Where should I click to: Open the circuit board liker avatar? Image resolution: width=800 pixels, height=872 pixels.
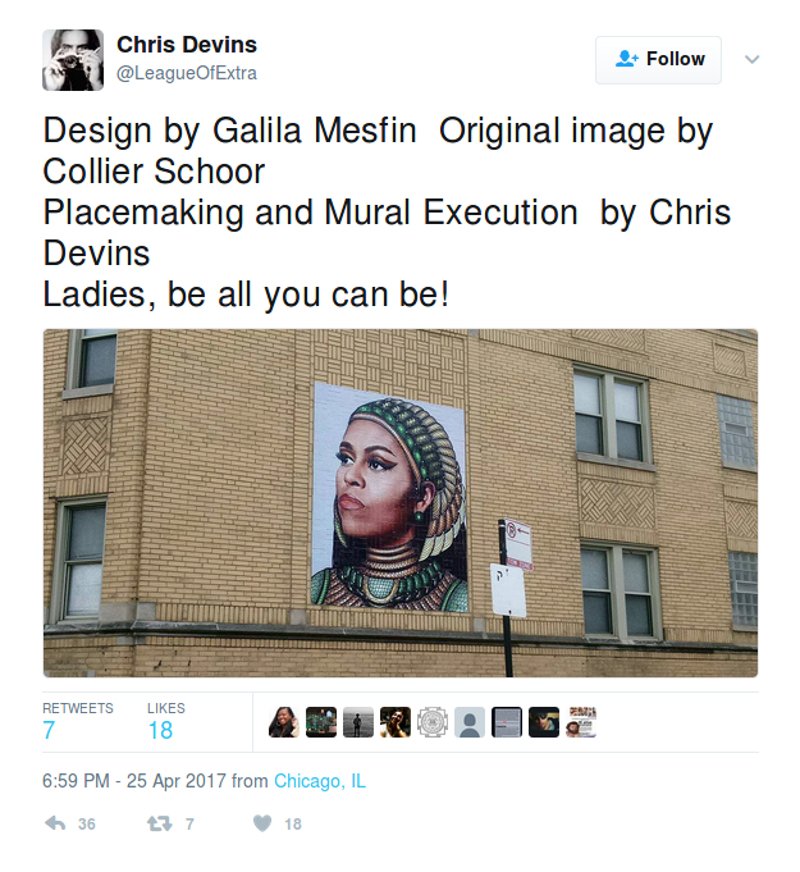click(321, 722)
